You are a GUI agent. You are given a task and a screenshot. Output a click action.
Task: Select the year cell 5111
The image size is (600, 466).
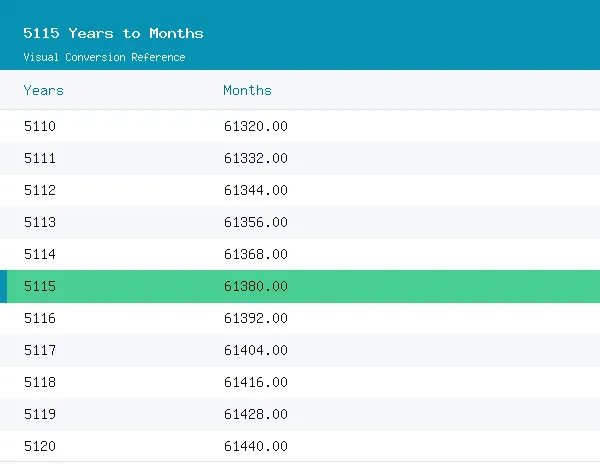point(40,158)
